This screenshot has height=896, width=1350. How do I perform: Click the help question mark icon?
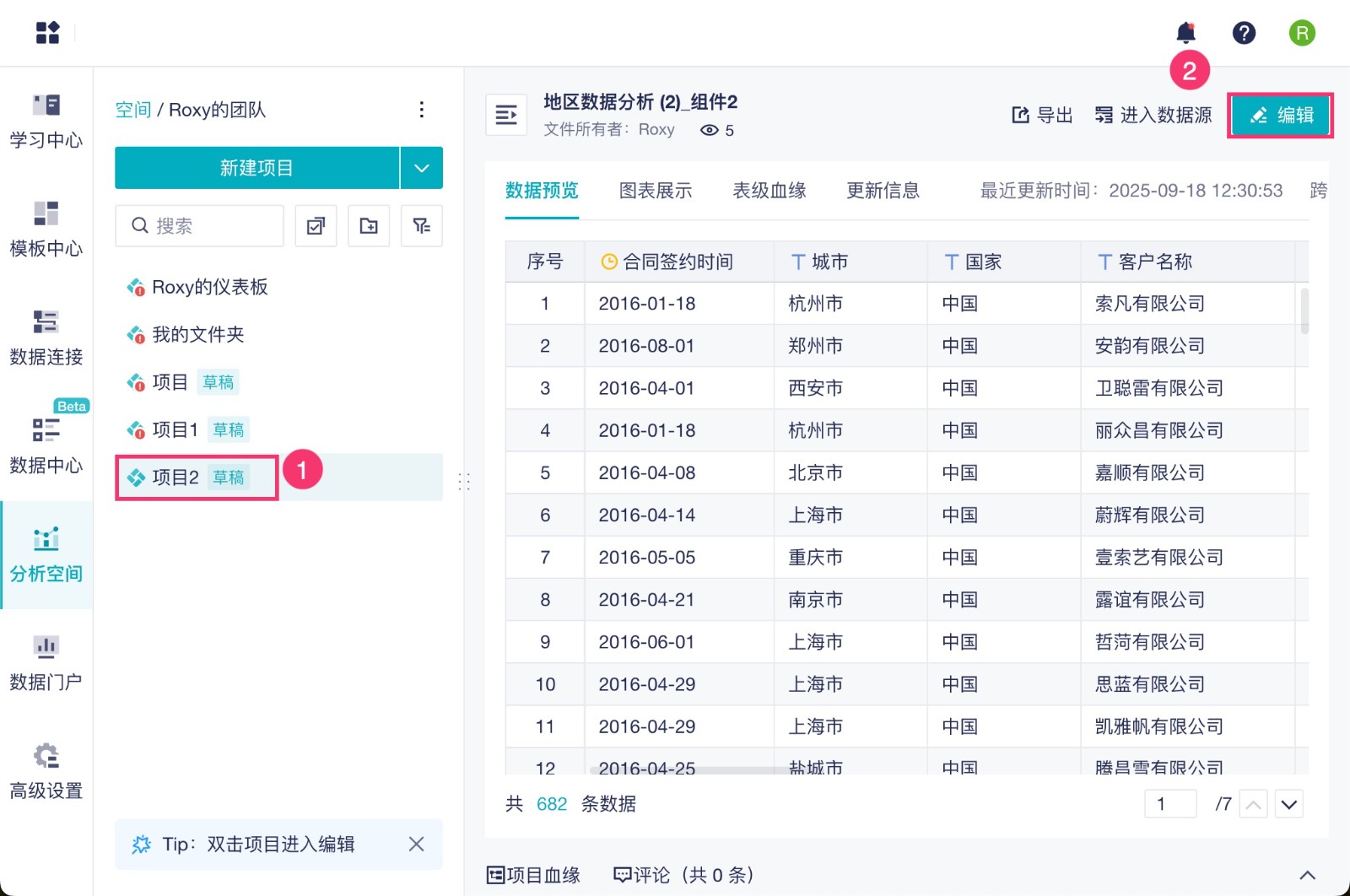(x=1244, y=33)
